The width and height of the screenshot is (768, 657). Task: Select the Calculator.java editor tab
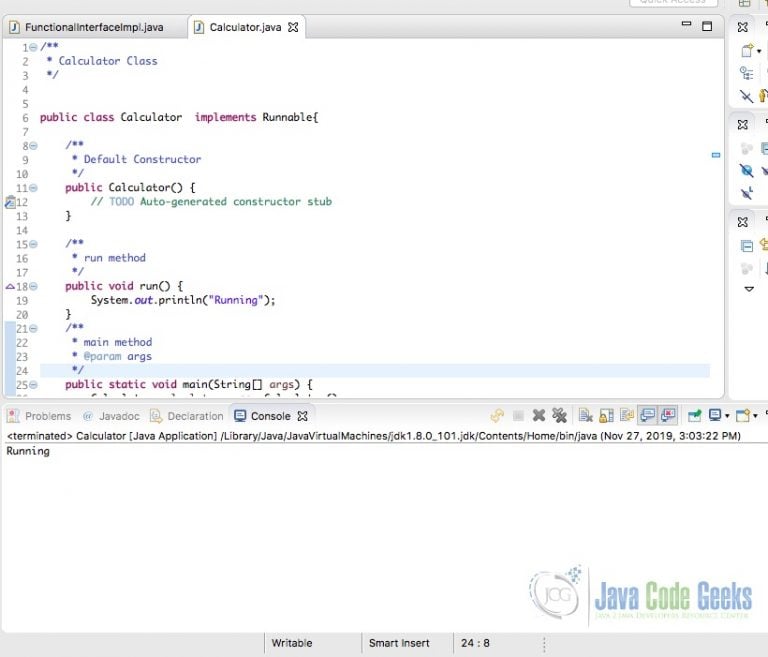pos(245,27)
